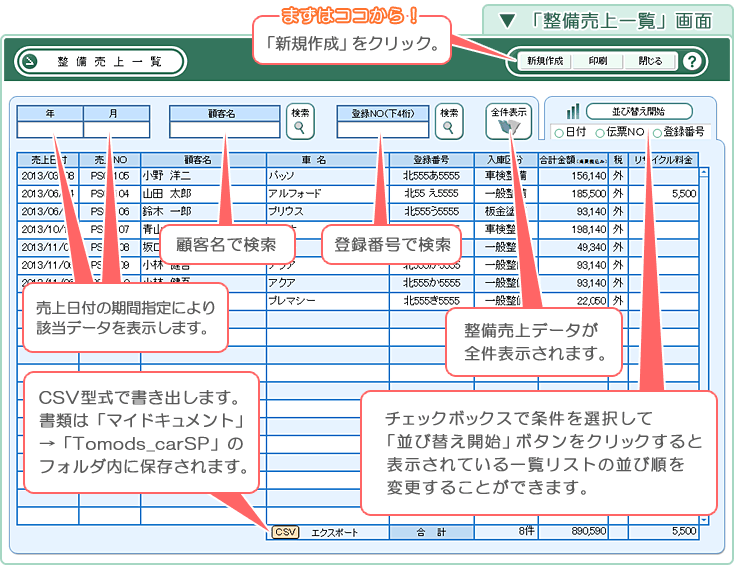Click car name プレマシー cell

point(328,301)
